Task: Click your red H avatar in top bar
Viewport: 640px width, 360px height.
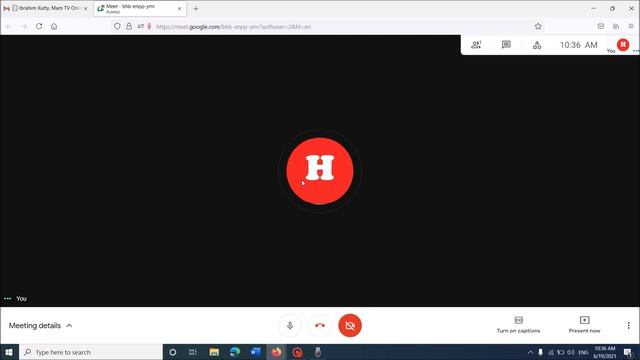Action: pyautogui.click(x=623, y=44)
